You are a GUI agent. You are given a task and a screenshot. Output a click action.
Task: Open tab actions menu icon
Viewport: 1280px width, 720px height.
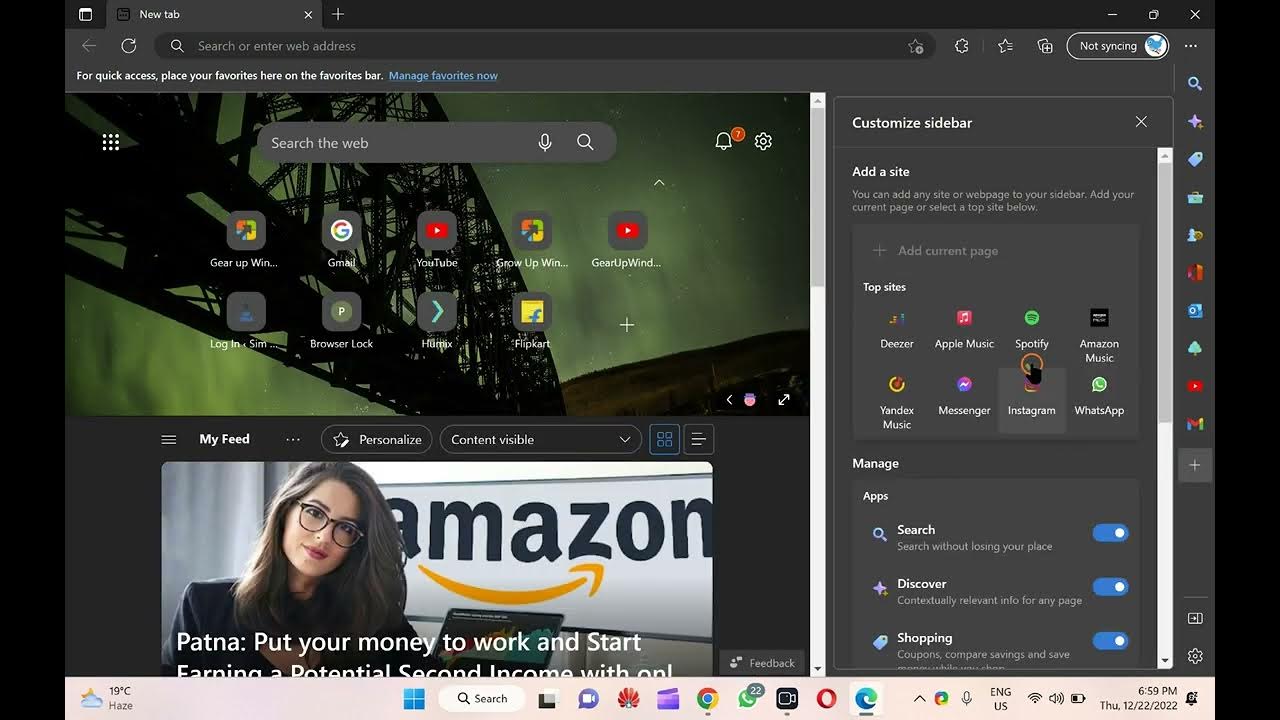[x=85, y=14]
